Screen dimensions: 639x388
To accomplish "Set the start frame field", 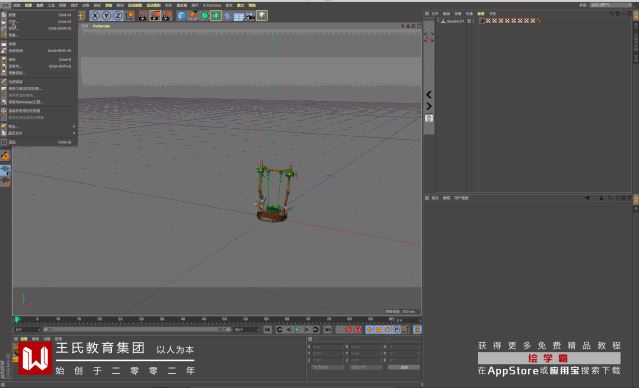I will (x=27, y=329).
